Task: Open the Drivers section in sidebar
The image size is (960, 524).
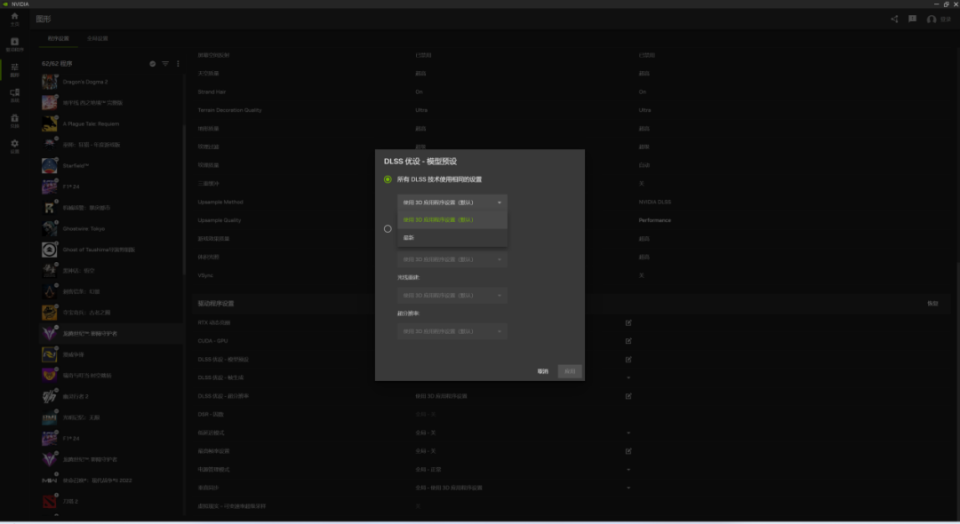Action: [x=15, y=45]
